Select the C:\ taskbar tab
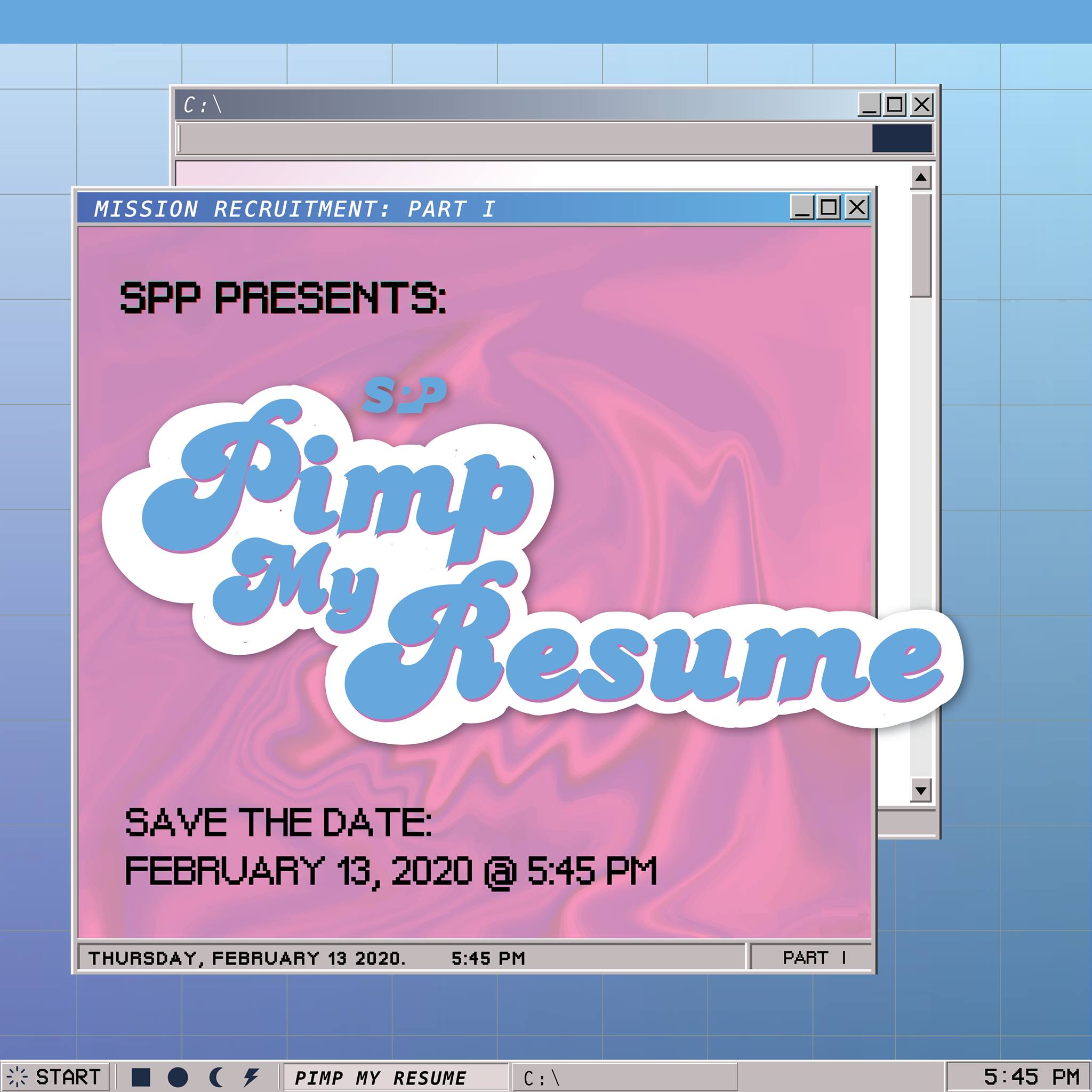The height and width of the screenshot is (1092, 1092). click(x=624, y=1077)
